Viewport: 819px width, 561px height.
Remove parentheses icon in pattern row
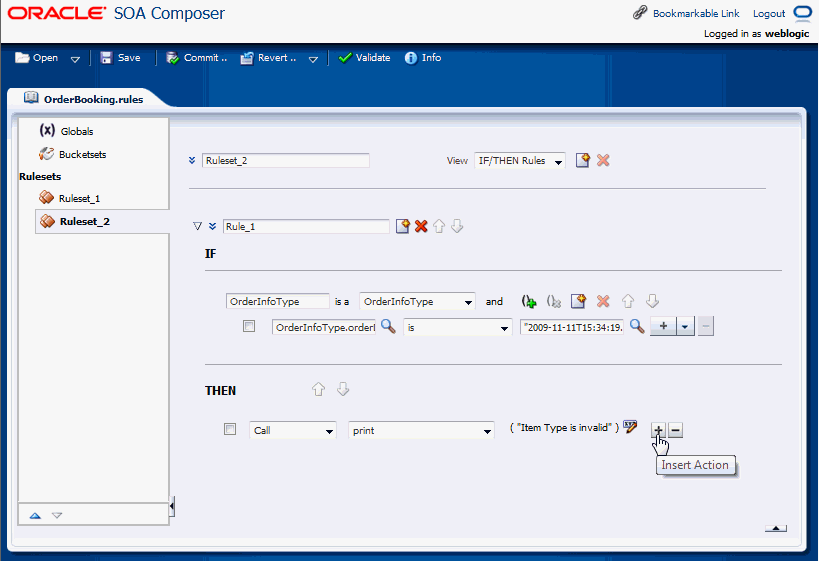[554, 301]
